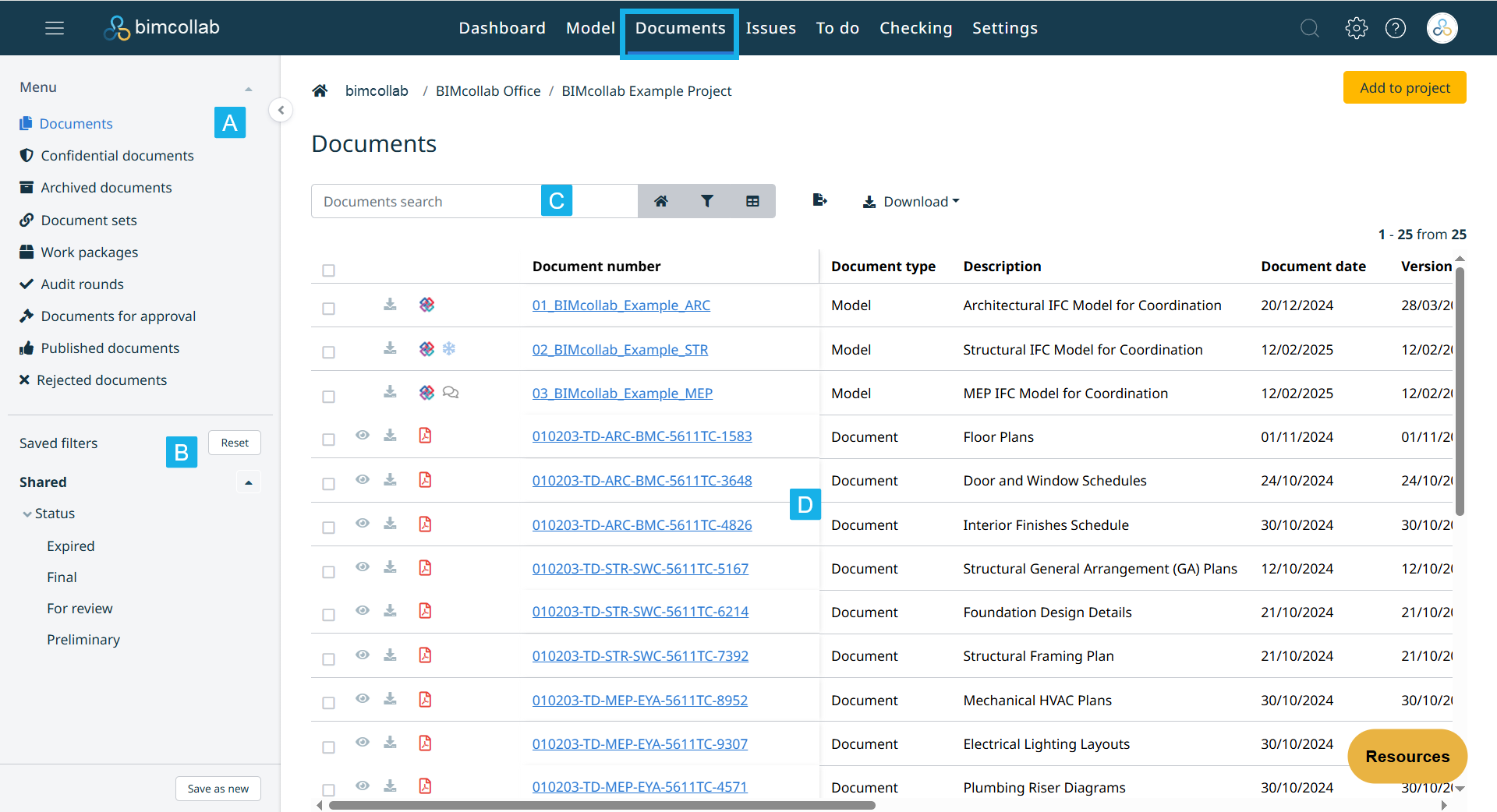Click the Add to project button

pyautogui.click(x=1404, y=87)
